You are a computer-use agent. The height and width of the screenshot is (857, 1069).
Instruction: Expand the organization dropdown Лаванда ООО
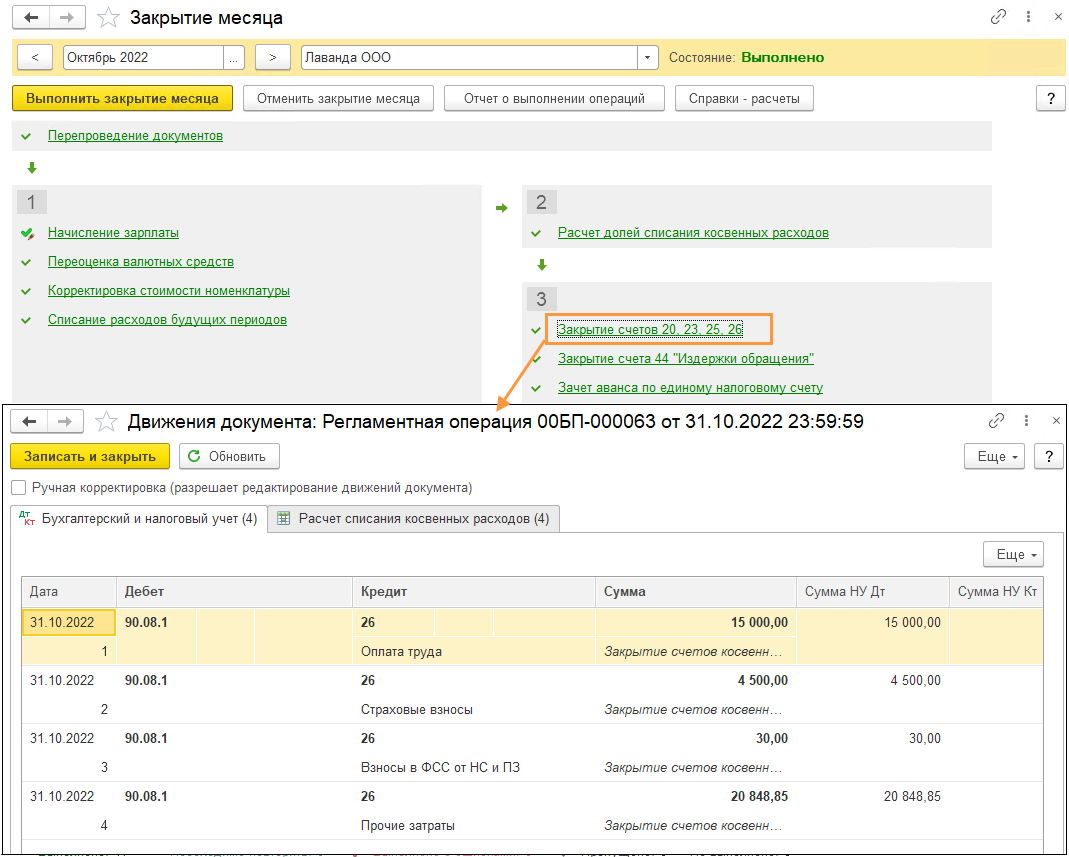[x=647, y=57]
